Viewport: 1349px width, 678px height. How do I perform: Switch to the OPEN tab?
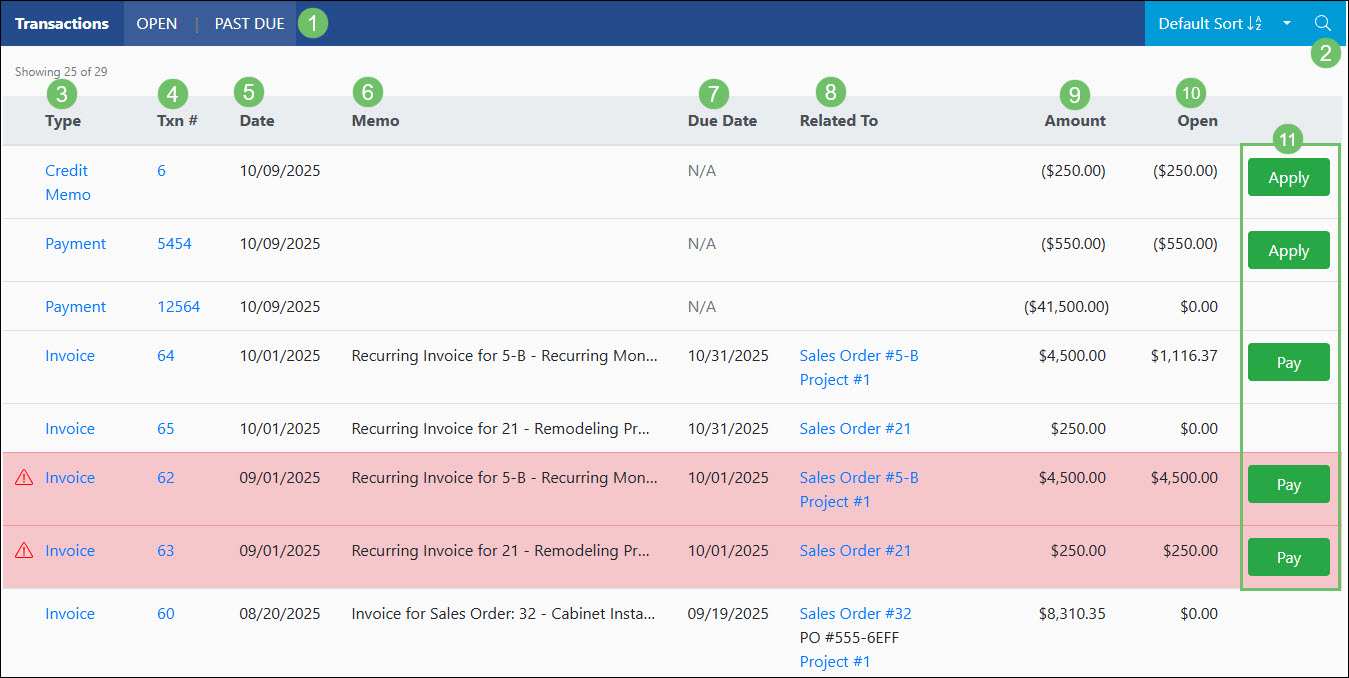[157, 23]
